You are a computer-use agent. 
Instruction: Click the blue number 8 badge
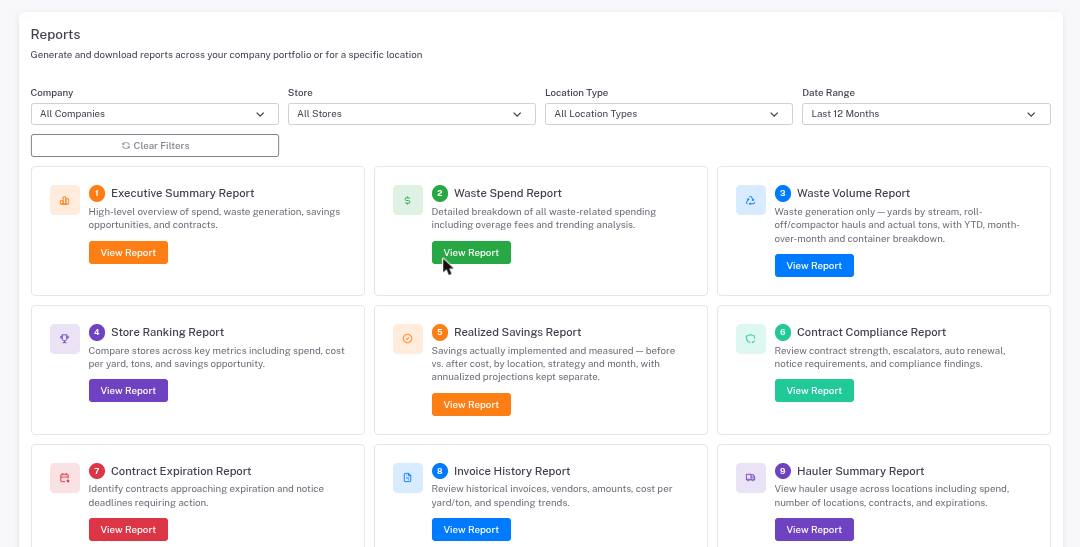(x=439, y=471)
